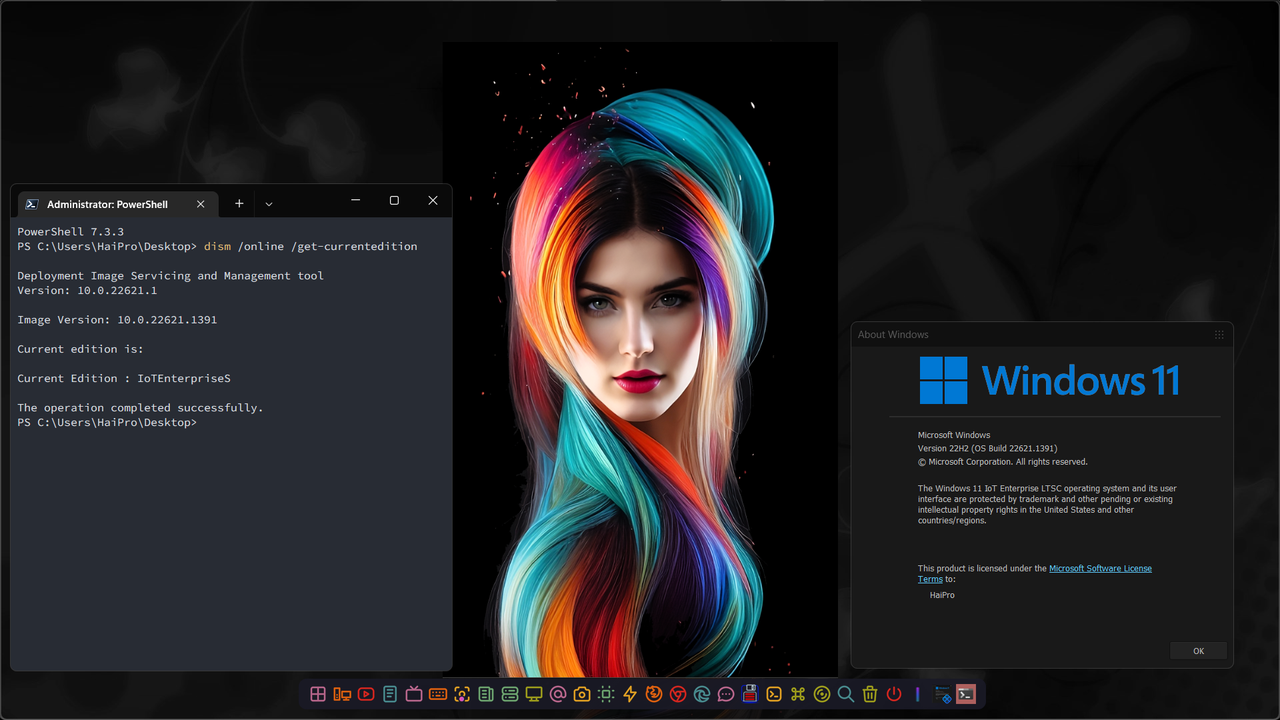Click the colorful hair wallpaper portrait

point(640,360)
